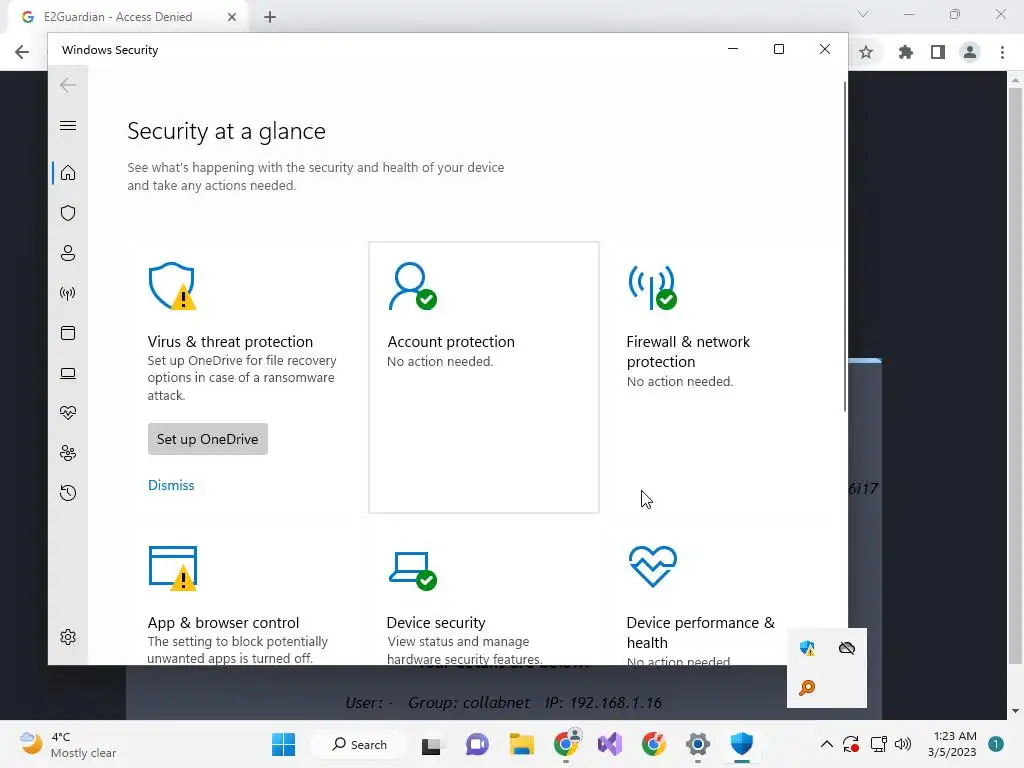This screenshot has width=1024, height=768.
Task: Open Virus & threat protection shield sidebar icon
Action: pyautogui.click(x=68, y=213)
